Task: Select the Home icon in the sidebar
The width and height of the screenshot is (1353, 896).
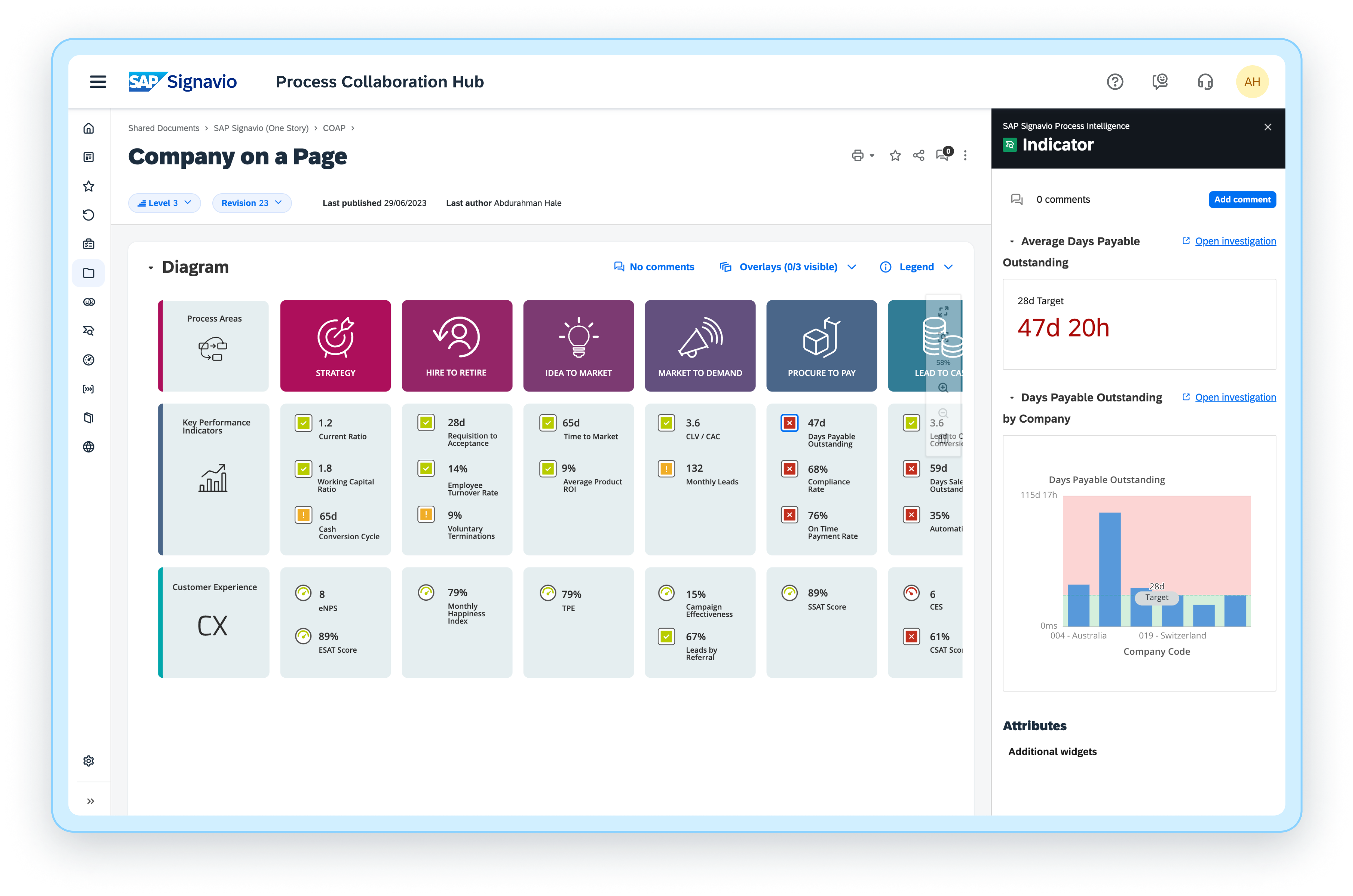Action: click(x=89, y=128)
